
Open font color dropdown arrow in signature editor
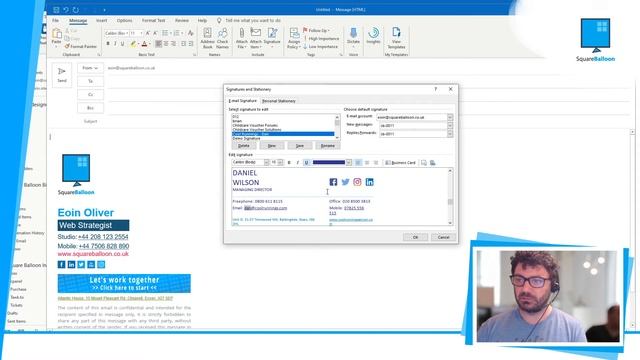349,162
